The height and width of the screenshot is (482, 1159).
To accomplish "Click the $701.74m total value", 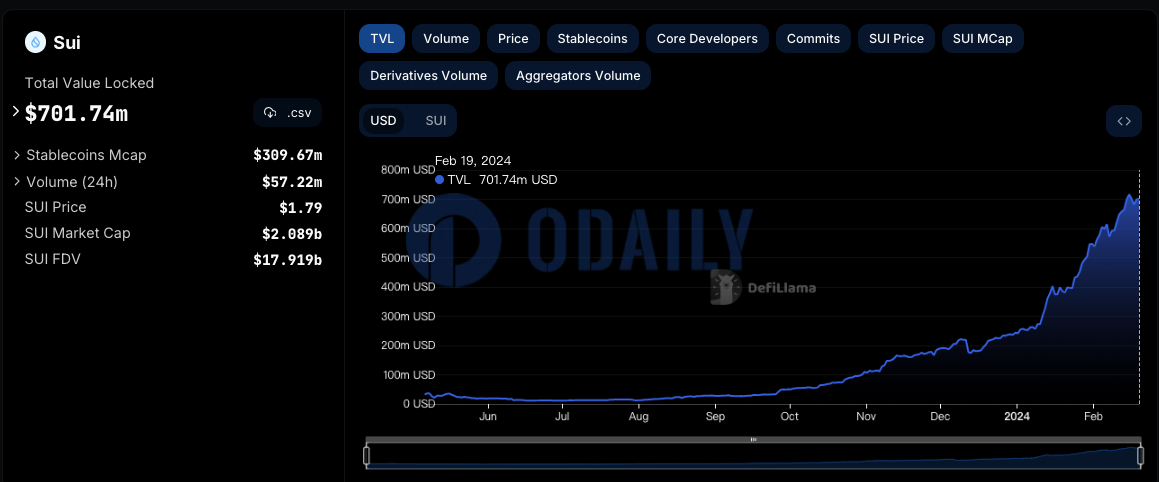I will tap(76, 113).
